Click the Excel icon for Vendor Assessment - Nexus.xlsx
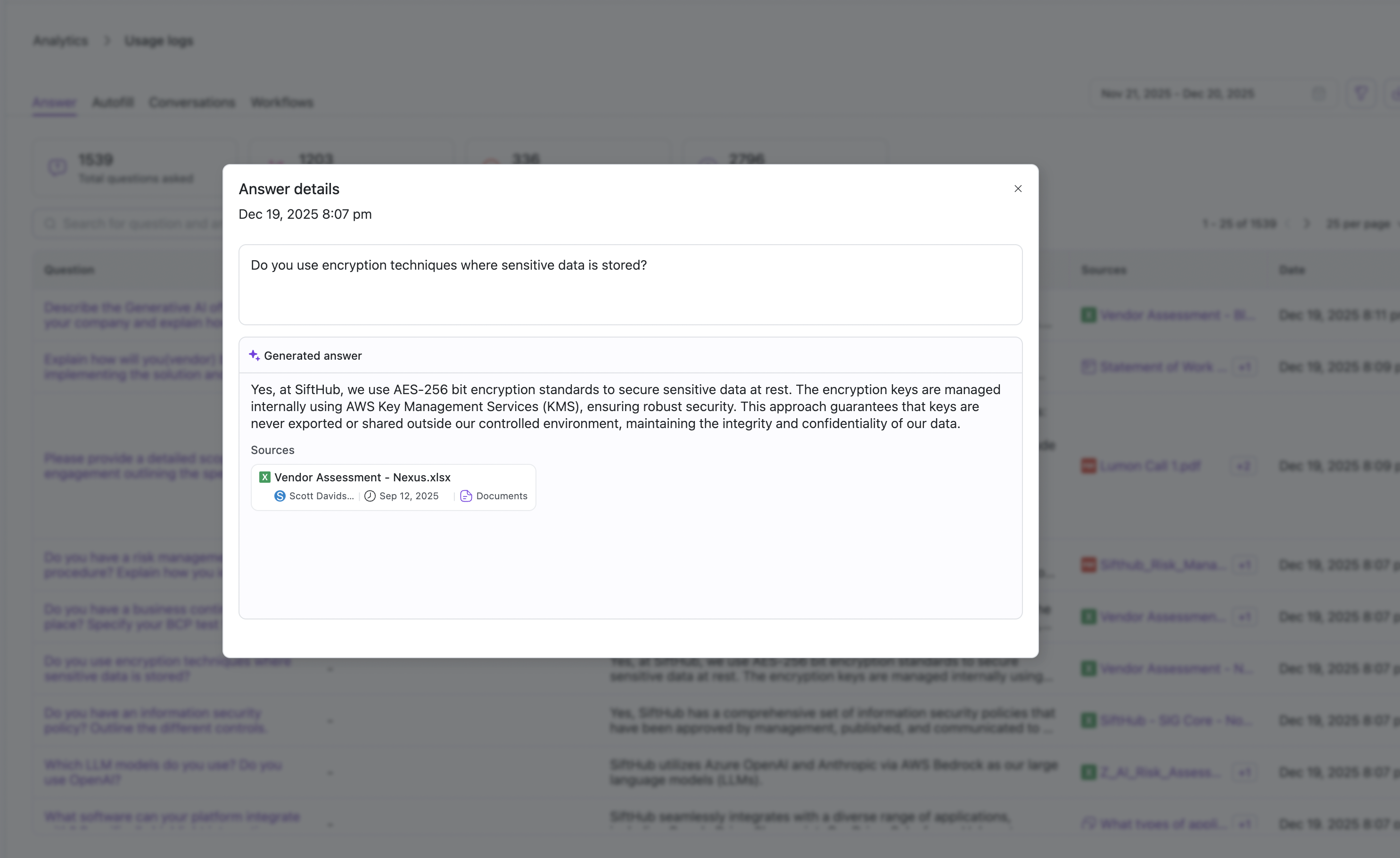 click(265, 477)
